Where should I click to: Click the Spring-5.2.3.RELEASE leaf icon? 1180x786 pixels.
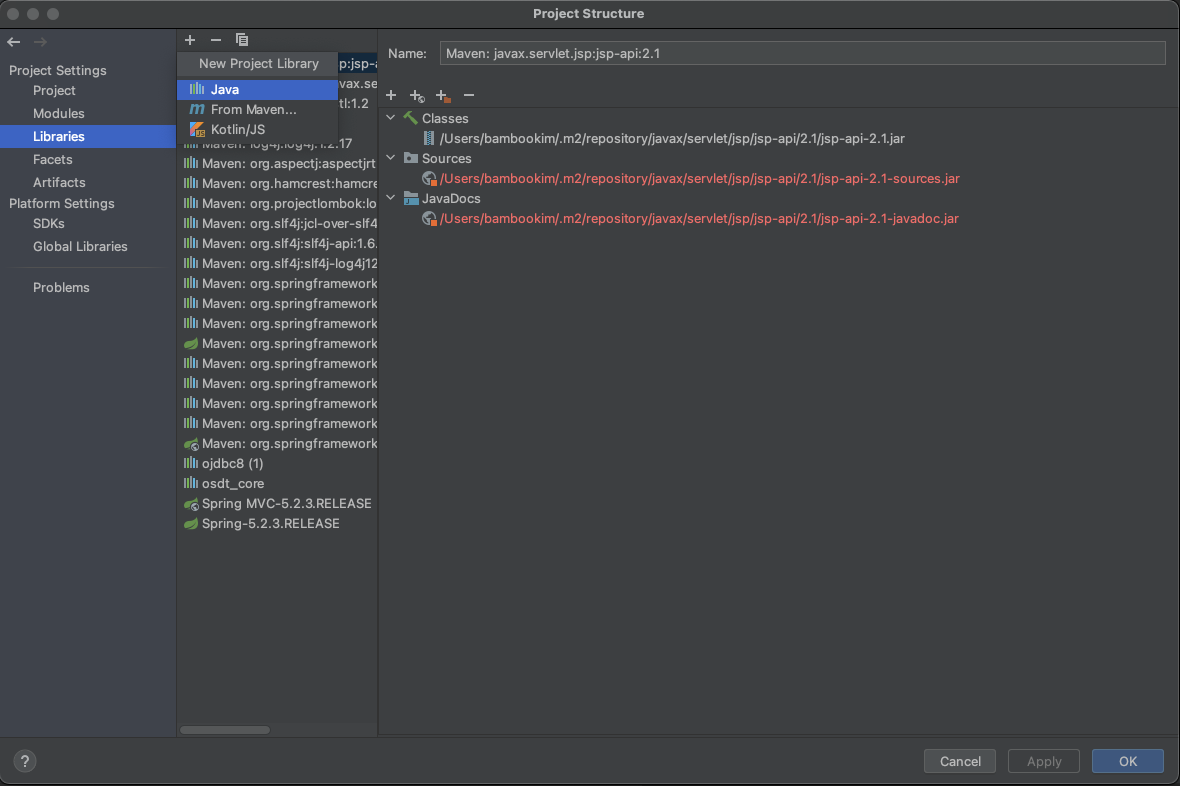(191, 523)
